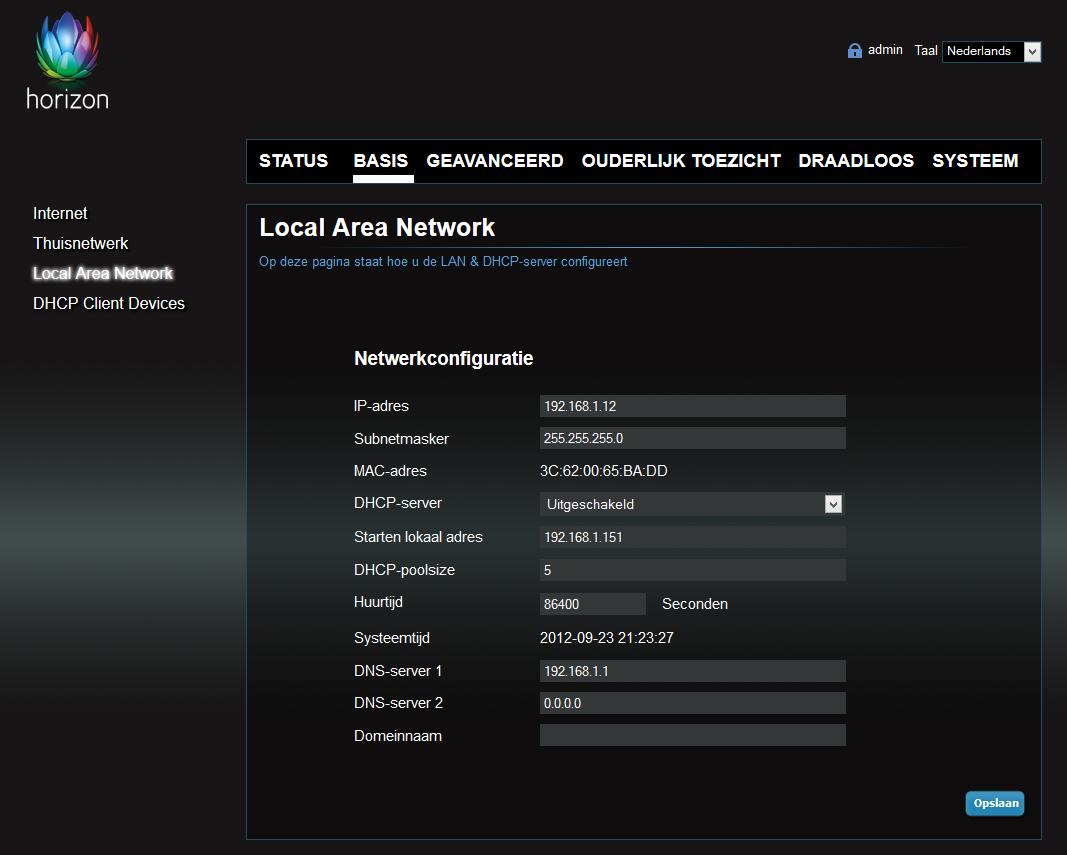Click the LAN & DHCP-server description text

tap(443, 261)
